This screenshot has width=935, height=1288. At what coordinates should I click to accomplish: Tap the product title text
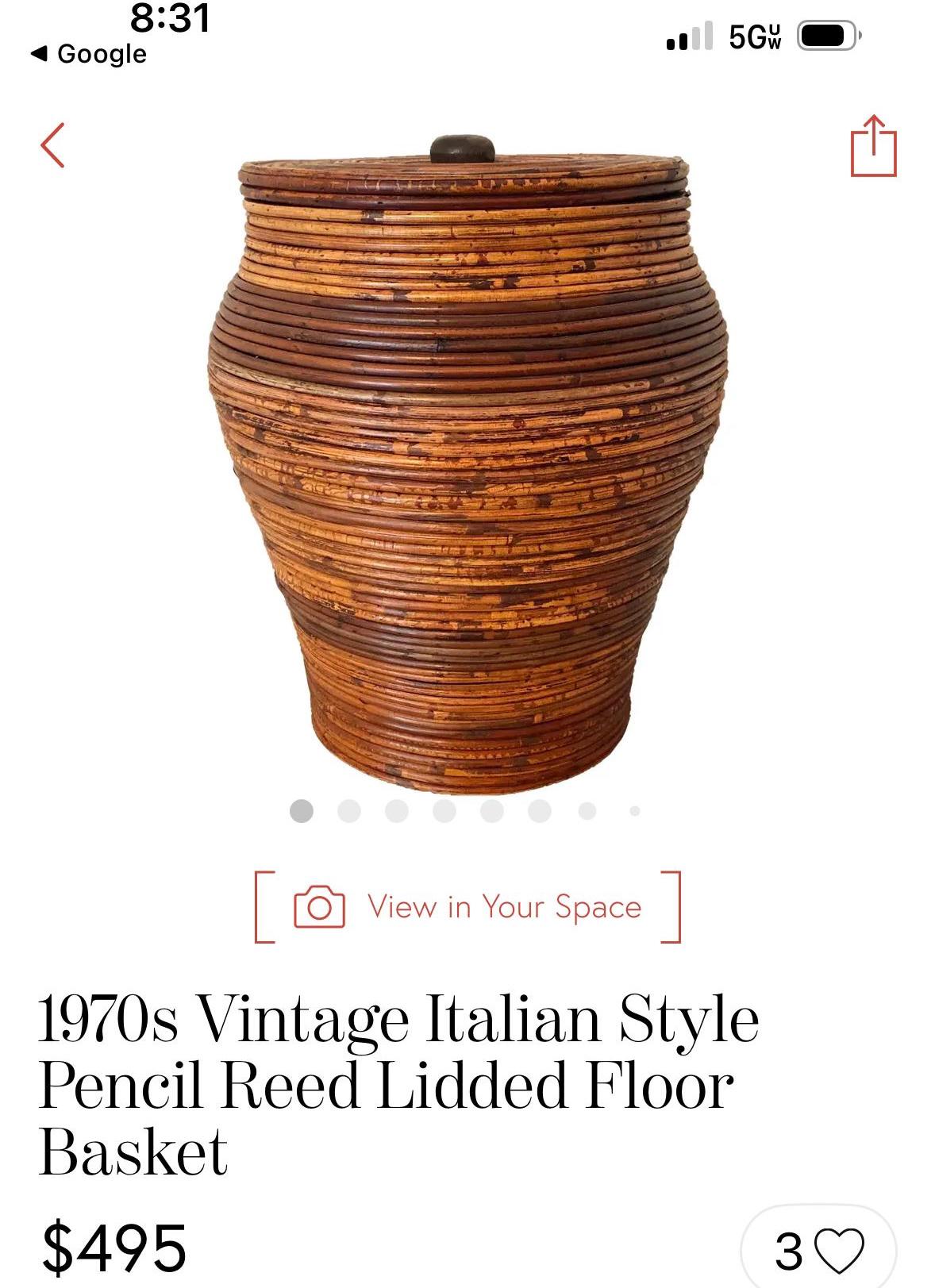[x=398, y=1086]
